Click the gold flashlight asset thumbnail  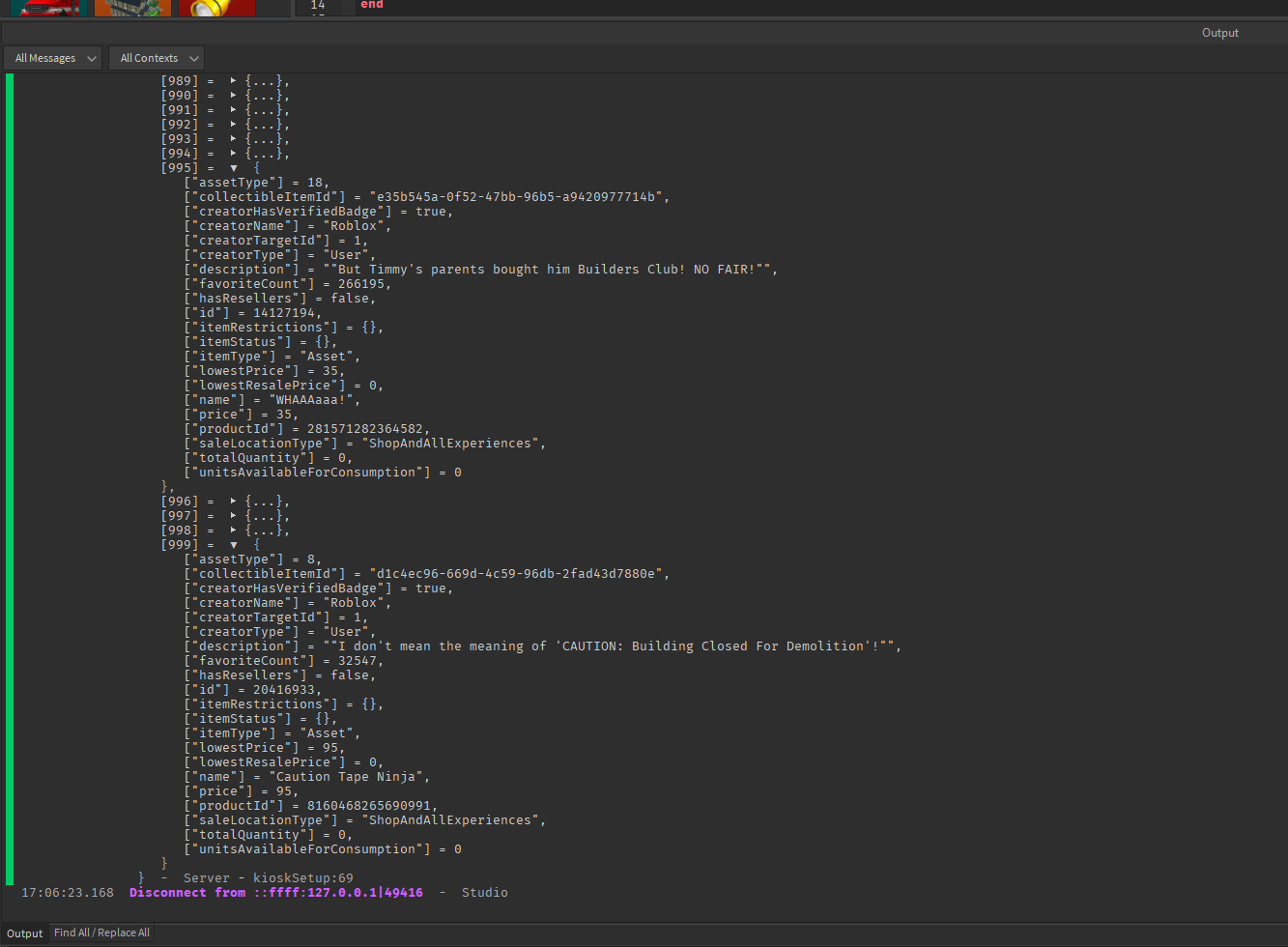click(x=215, y=9)
